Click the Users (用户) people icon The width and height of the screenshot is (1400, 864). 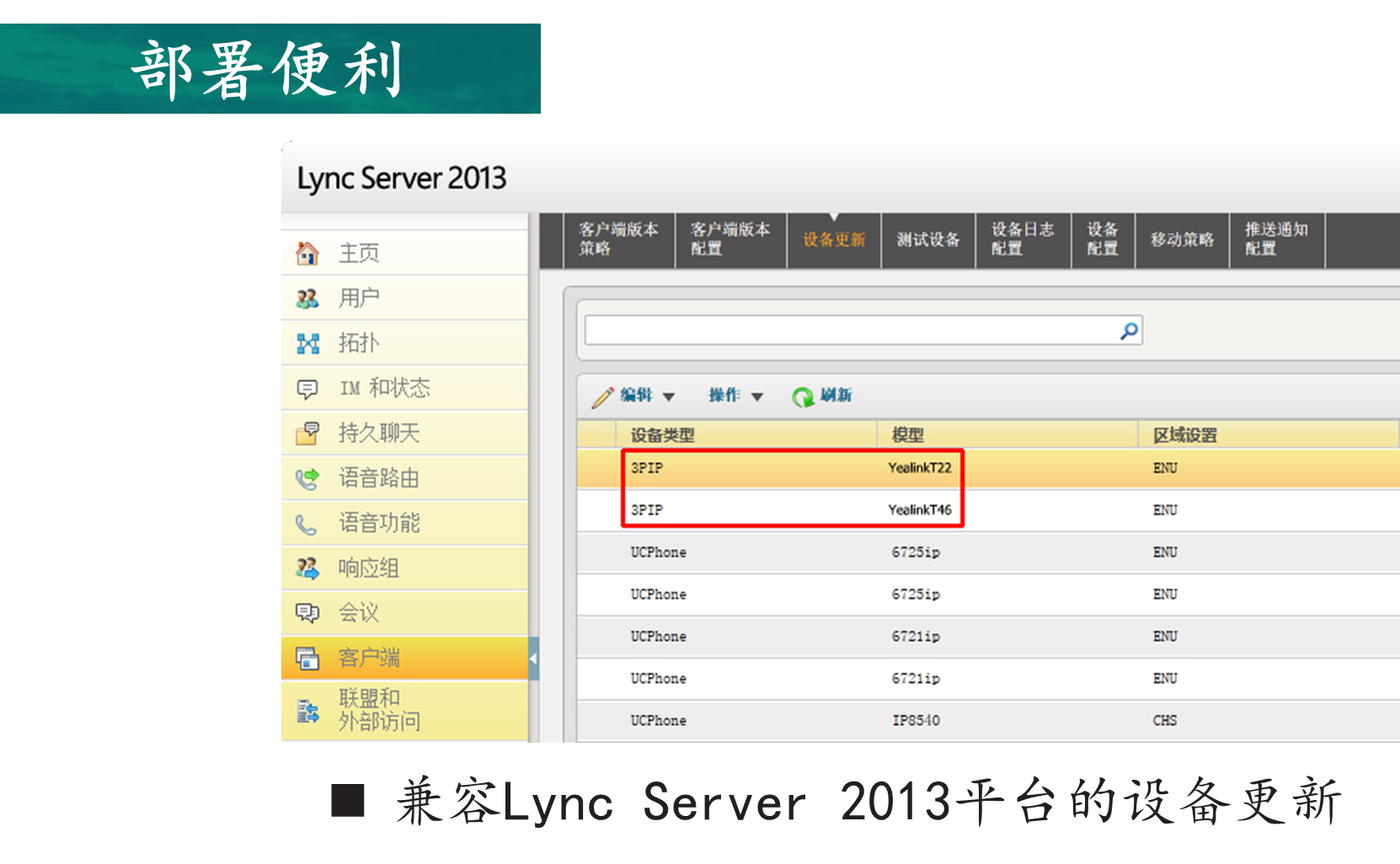[x=307, y=298]
